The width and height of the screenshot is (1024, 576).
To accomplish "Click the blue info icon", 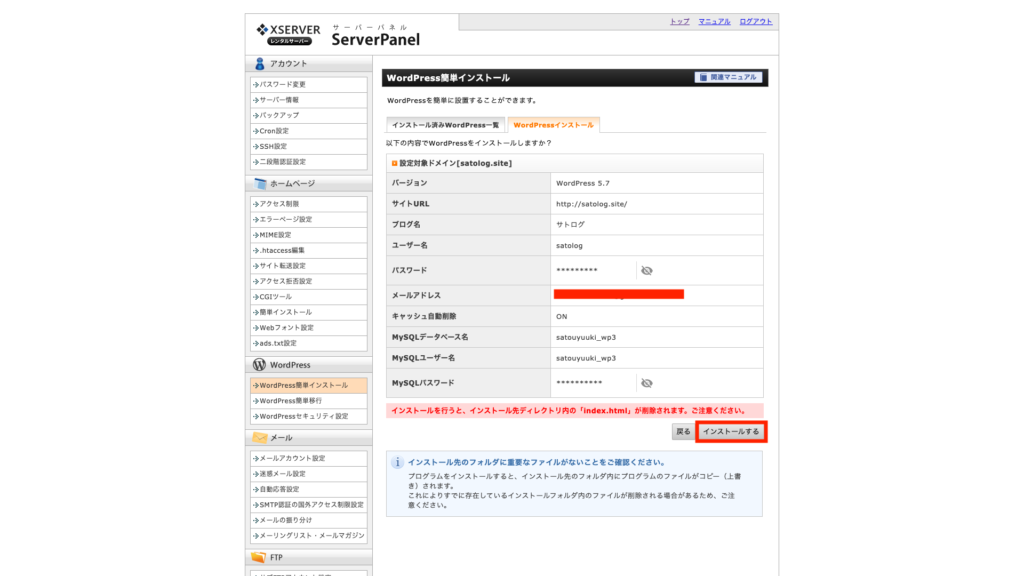I will click(396, 462).
